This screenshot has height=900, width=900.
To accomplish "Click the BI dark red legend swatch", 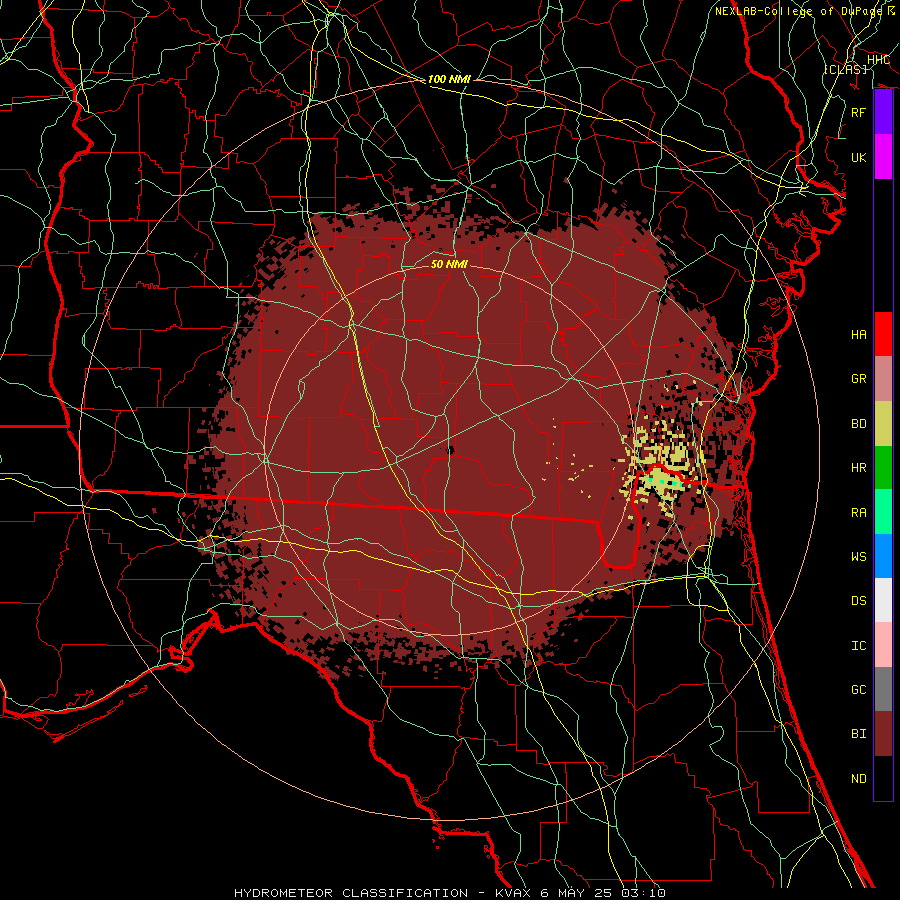I will [x=883, y=734].
